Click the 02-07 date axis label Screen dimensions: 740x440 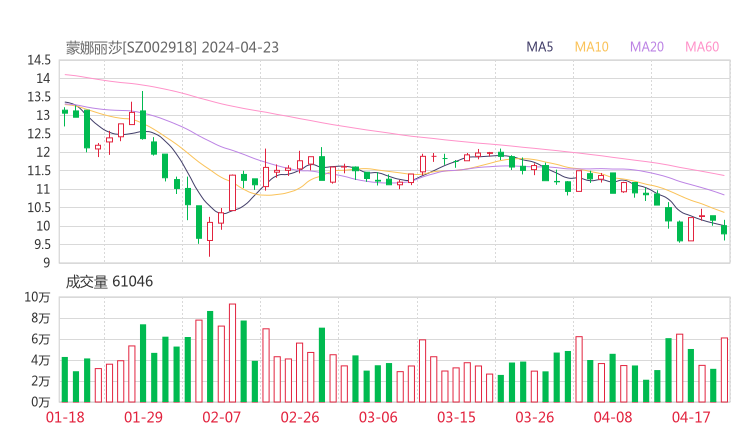coord(221,417)
